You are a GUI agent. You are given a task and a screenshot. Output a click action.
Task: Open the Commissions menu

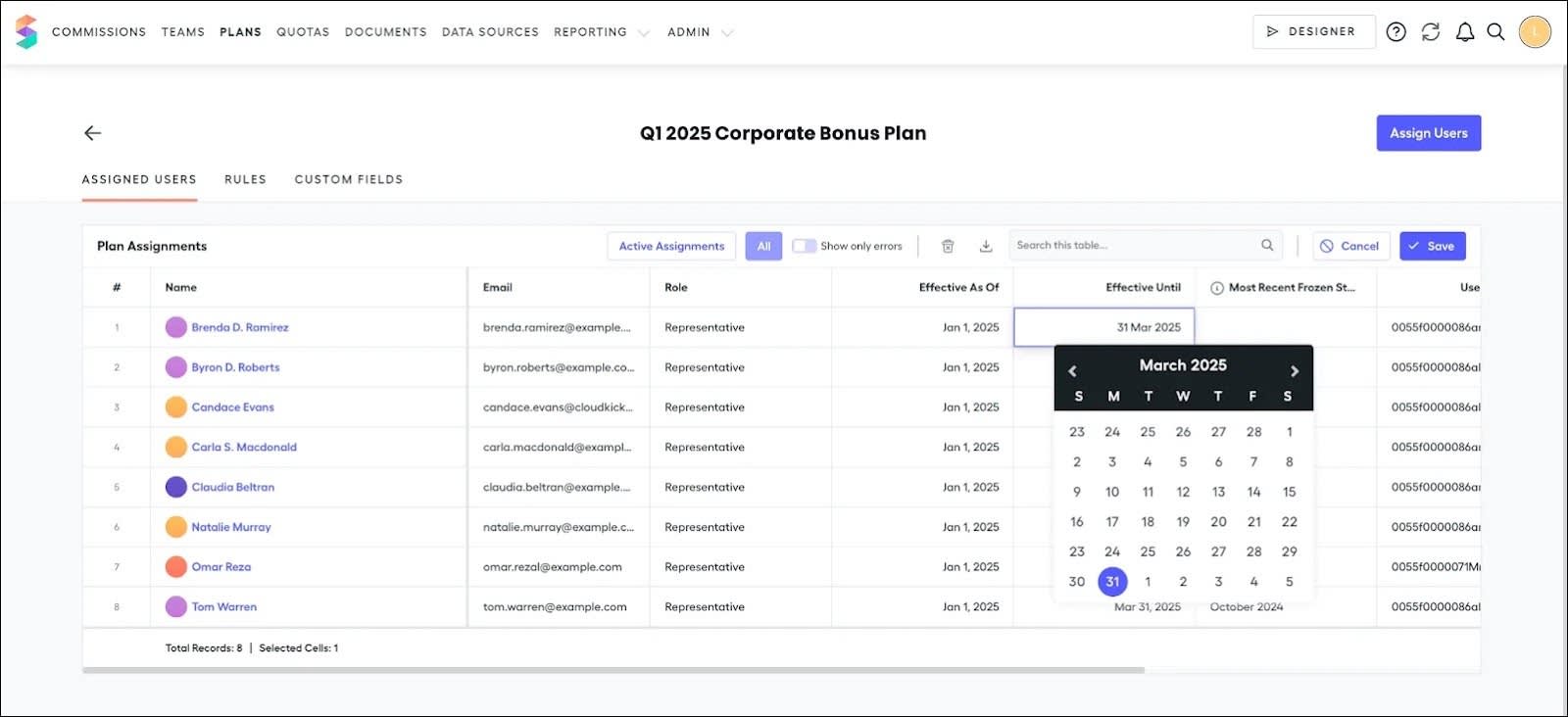click(99, 32)
